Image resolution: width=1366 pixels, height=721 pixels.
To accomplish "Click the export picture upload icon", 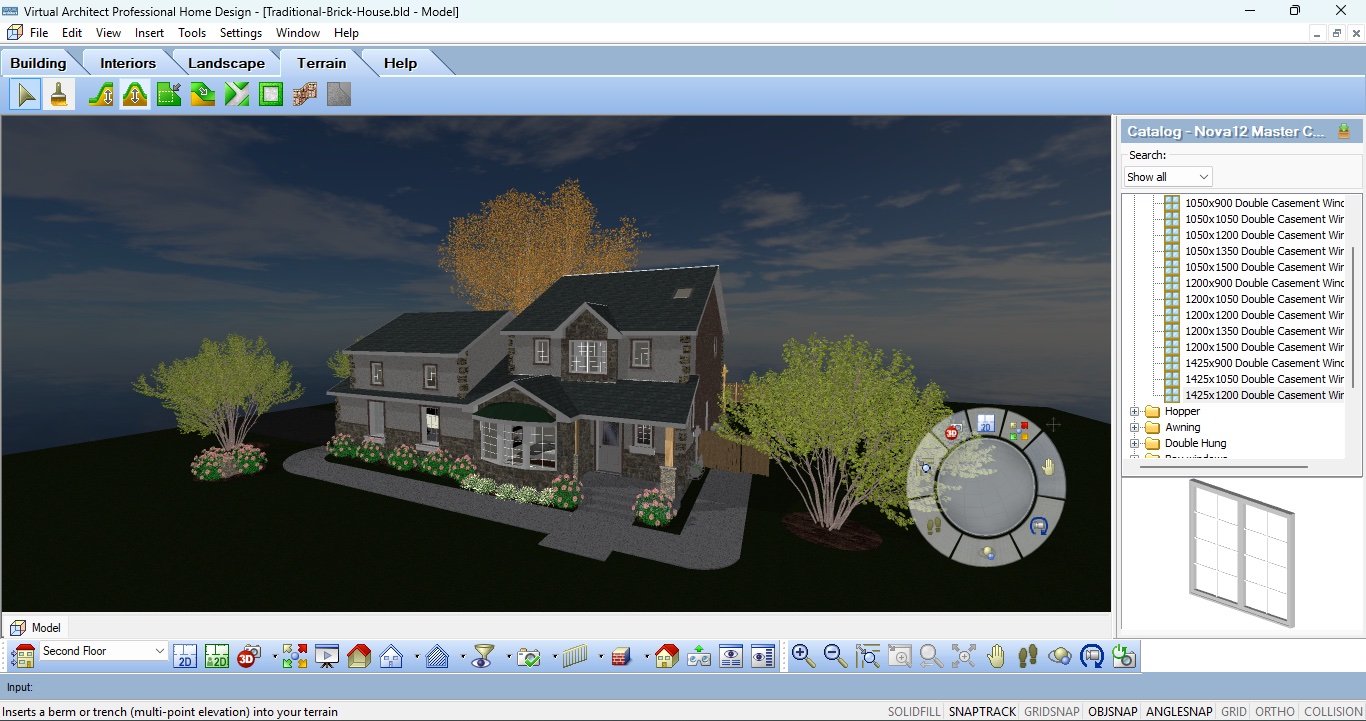I will tap(699, 656).
